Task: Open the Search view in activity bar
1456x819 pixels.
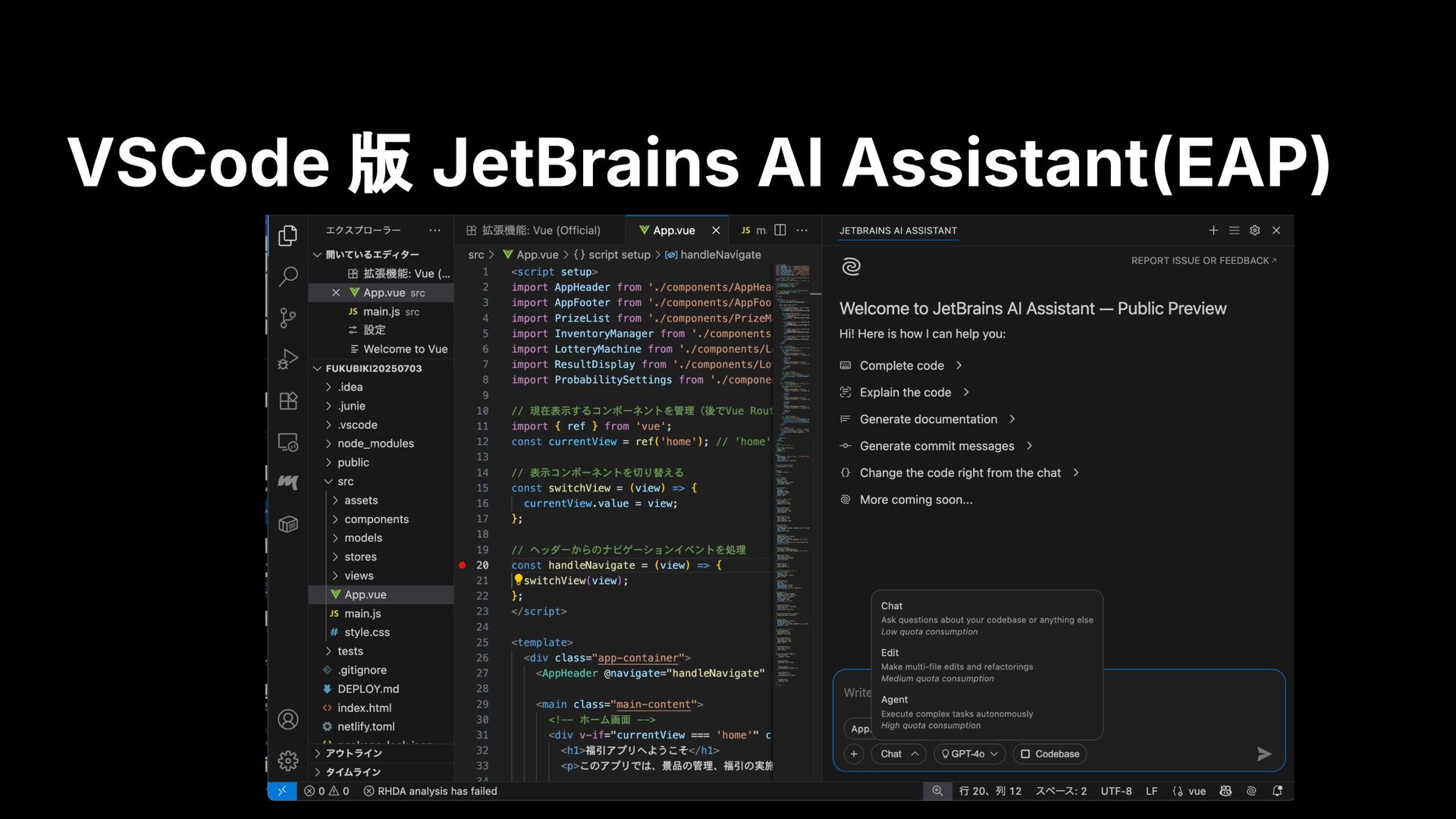Action: point(287,276)
